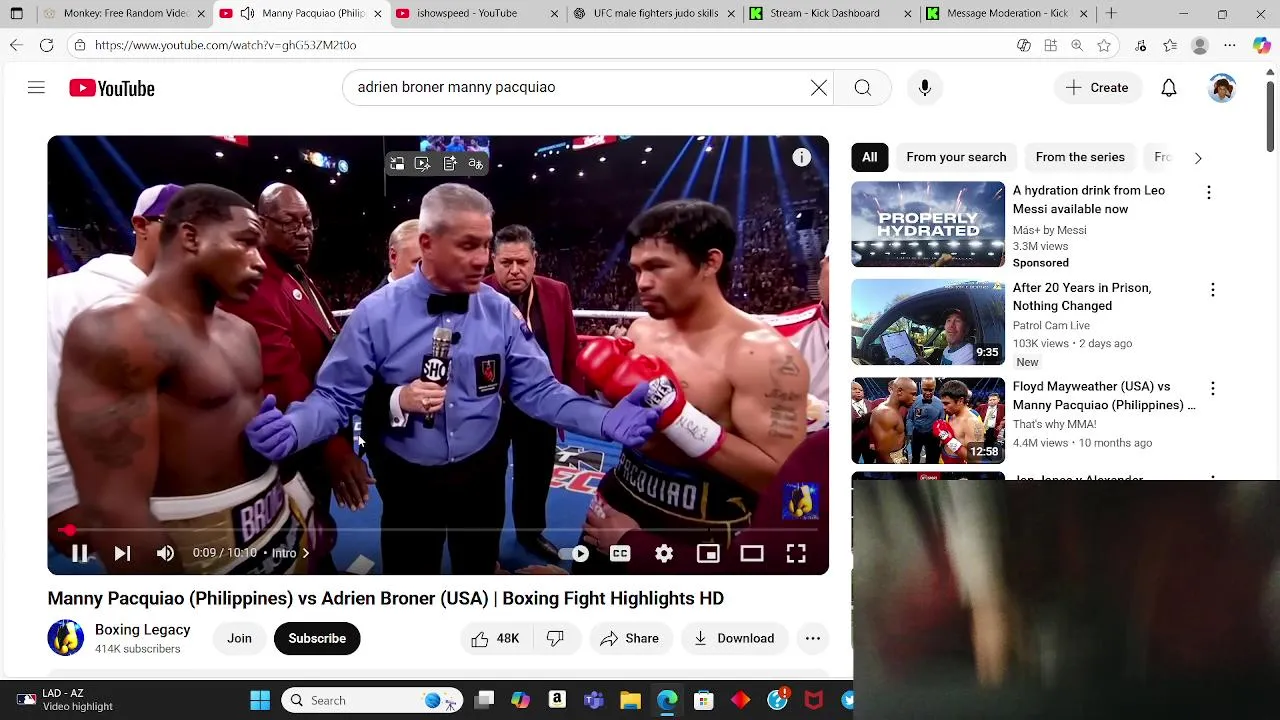Open Microsoft Teams from taskbar
Screen dimensions: 1280x720
[x=594, y=700]
